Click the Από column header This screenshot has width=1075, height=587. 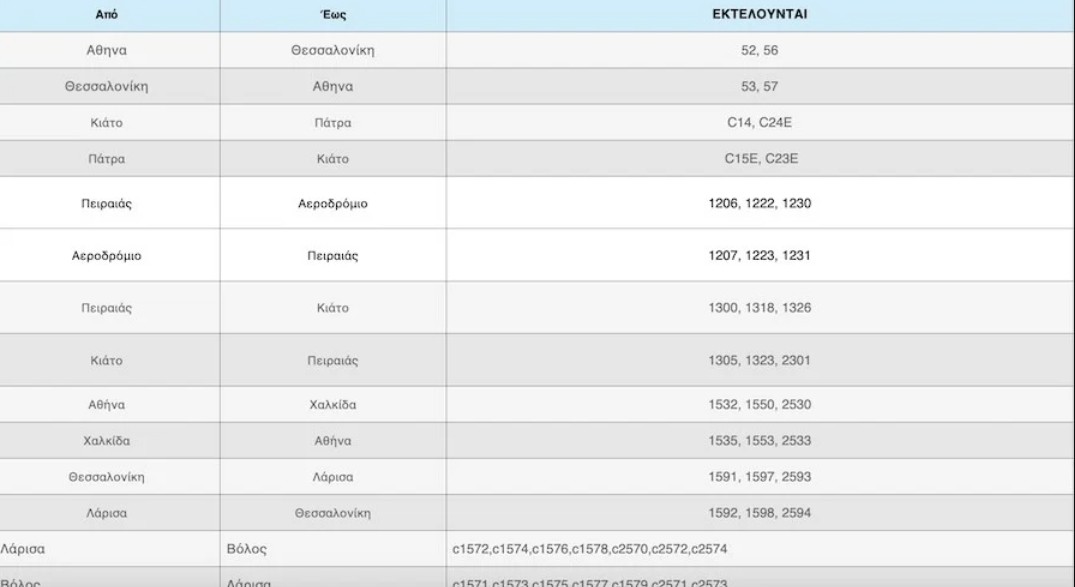[x=106, y=14]
